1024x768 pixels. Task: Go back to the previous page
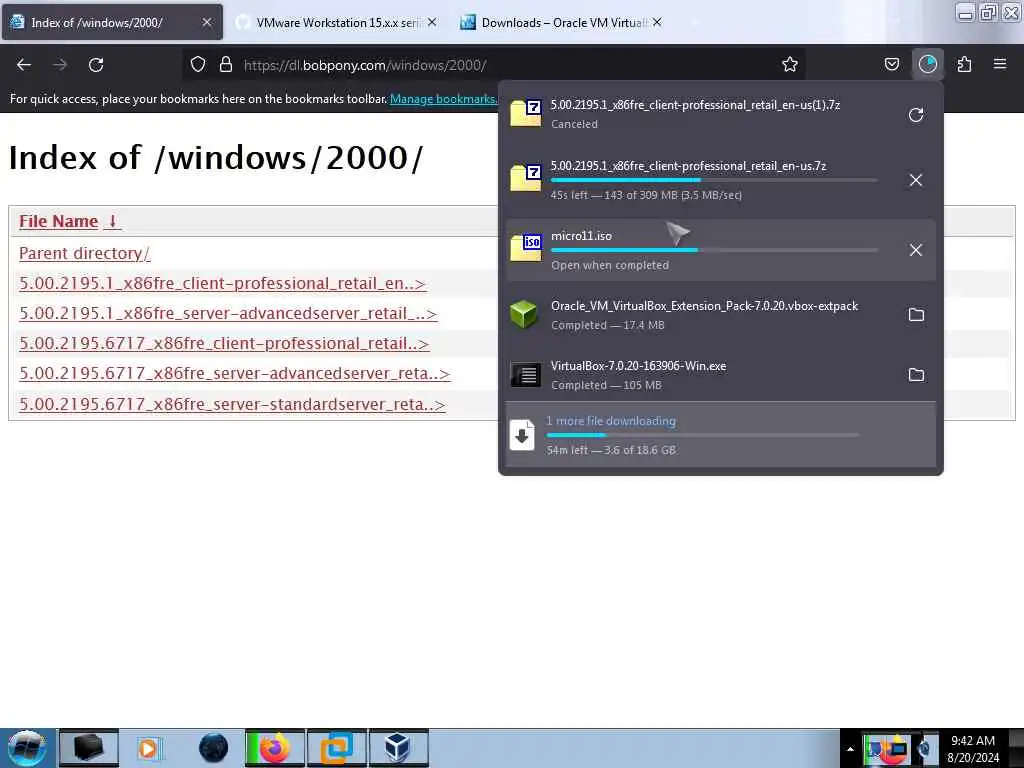click(x=24, y=65)
